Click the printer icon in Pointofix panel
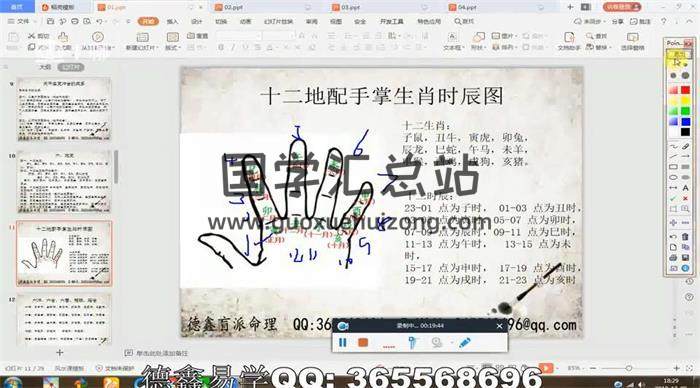This screenshot has height=388, width=700. [673, 258]
